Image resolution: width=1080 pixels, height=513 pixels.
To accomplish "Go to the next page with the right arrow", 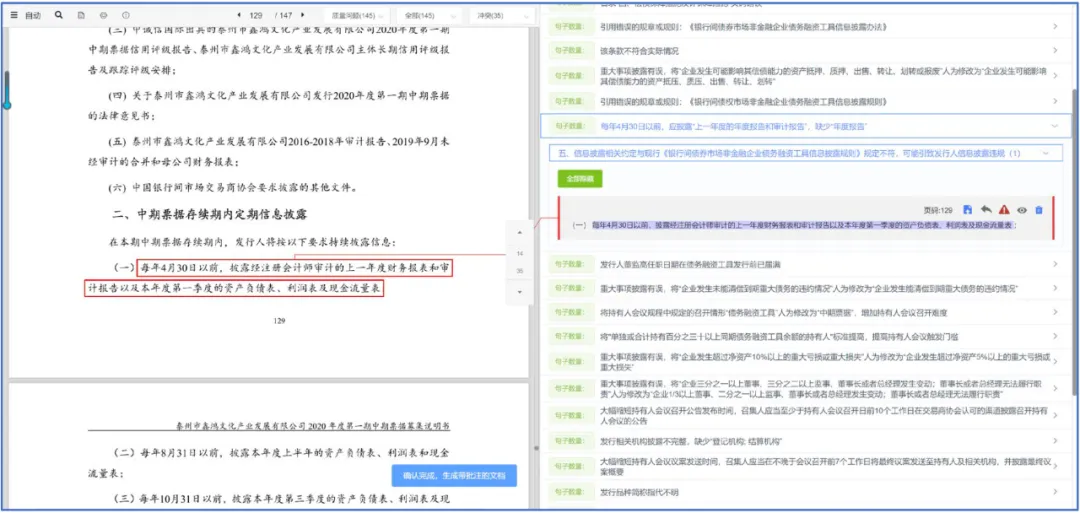I will click(302, 15).
